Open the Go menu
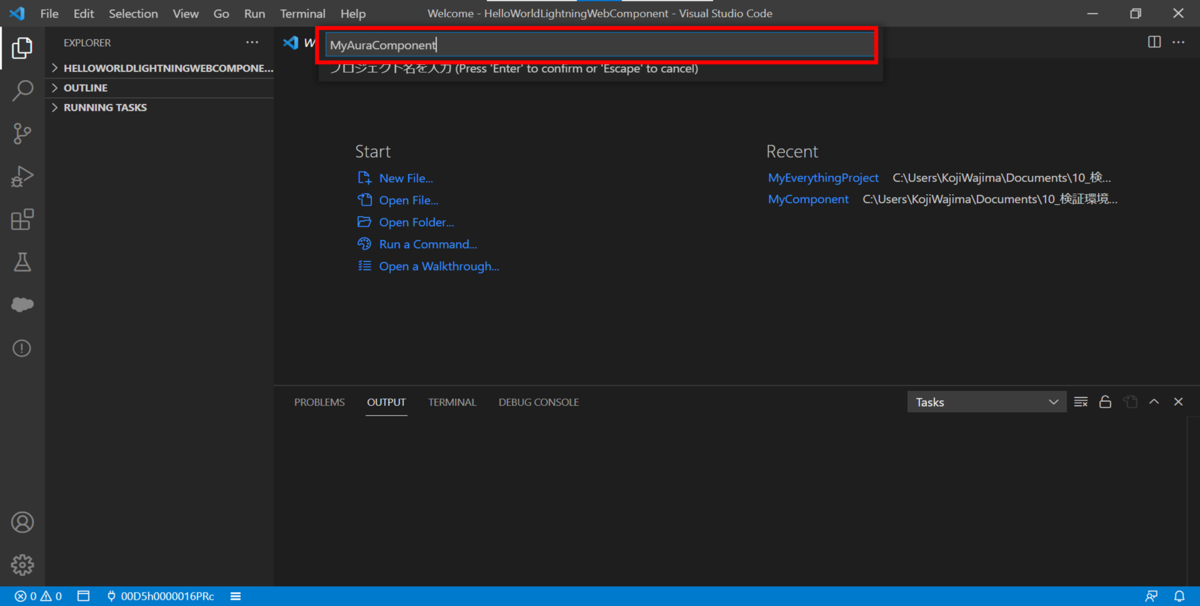Screen dimensions: 1200x606 (x=221, y=14)
